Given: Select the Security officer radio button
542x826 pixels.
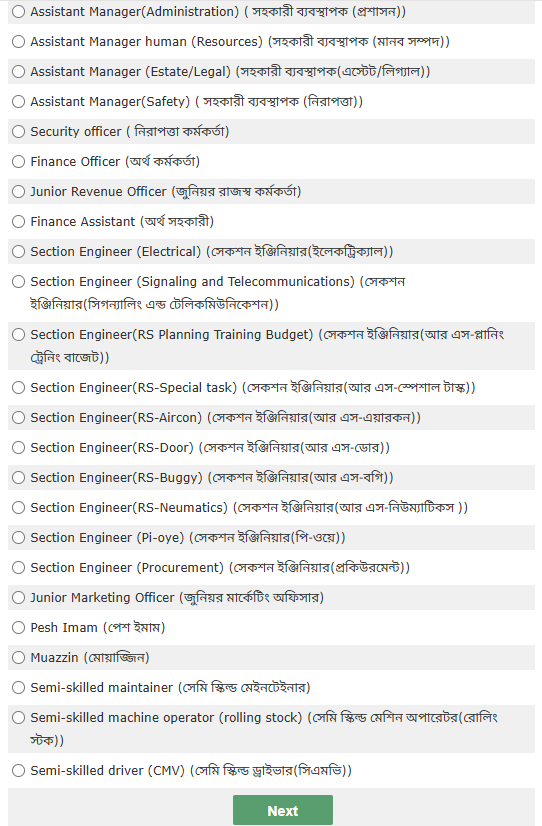Looking at the screenshot, I should pos(18,131).
